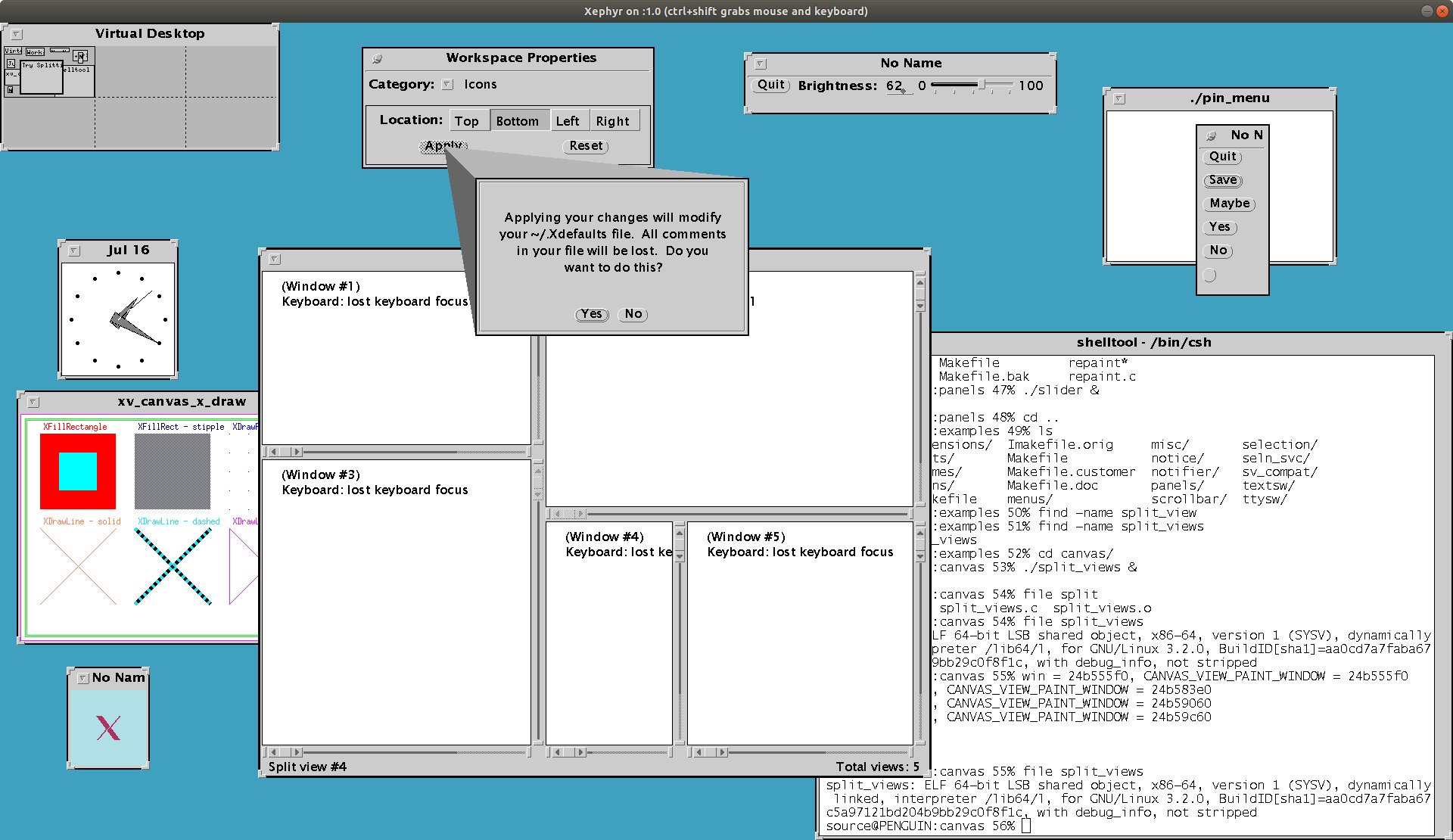Click right scroll arrow under Window #1
Screen dimensions: 1453x840
coord(297,452)
